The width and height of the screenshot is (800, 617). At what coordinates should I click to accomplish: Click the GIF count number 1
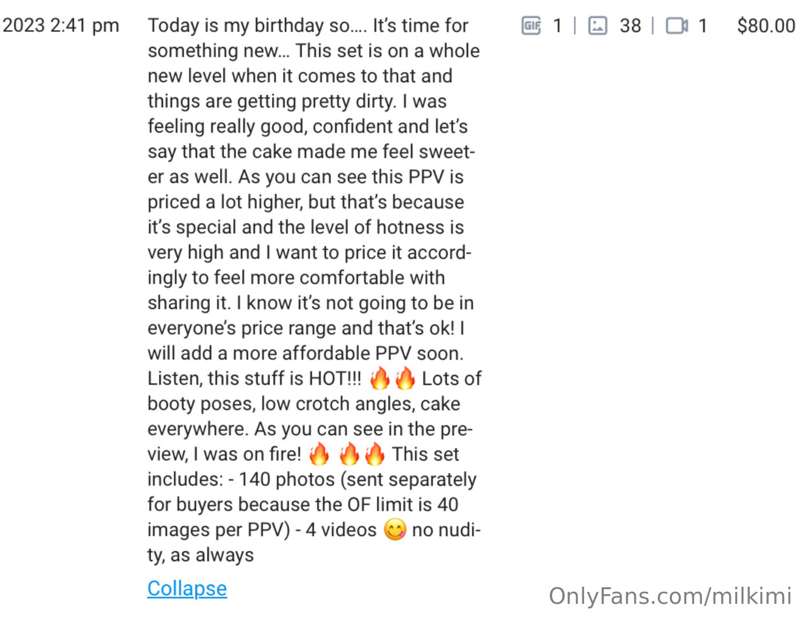click(558, 26)
